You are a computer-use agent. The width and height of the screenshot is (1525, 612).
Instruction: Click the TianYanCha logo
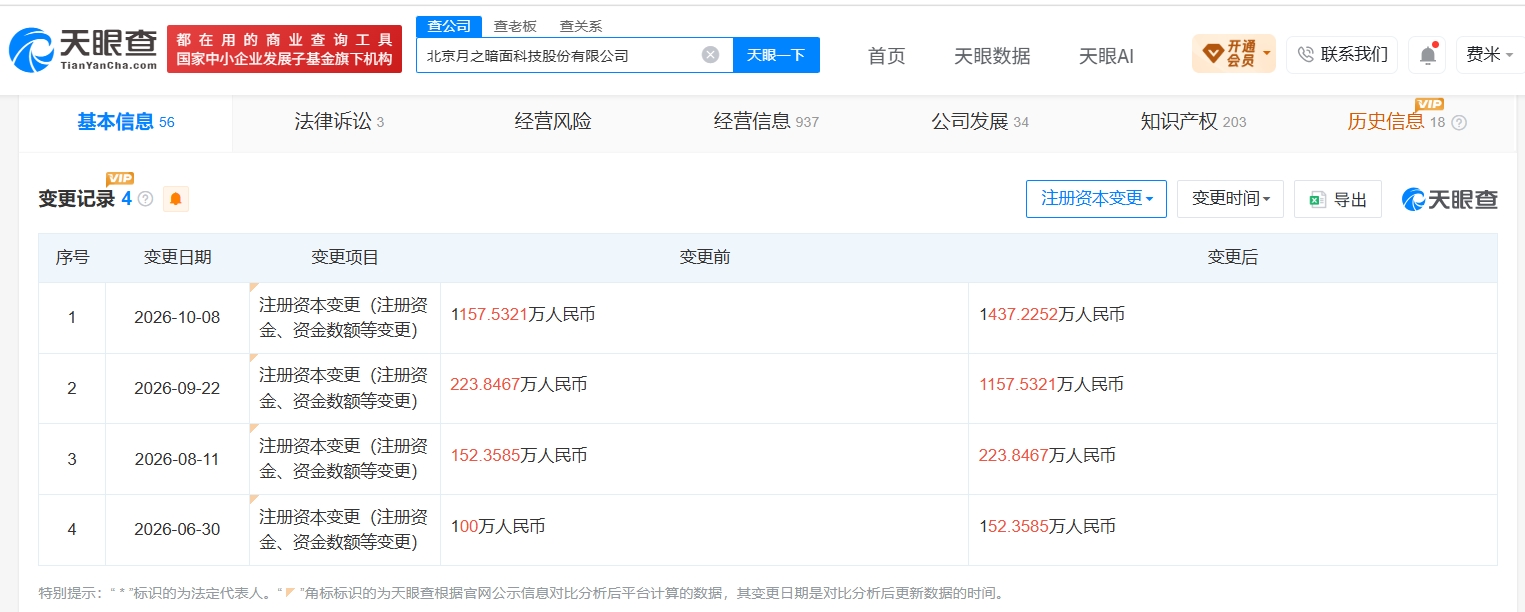click(84, 50)
